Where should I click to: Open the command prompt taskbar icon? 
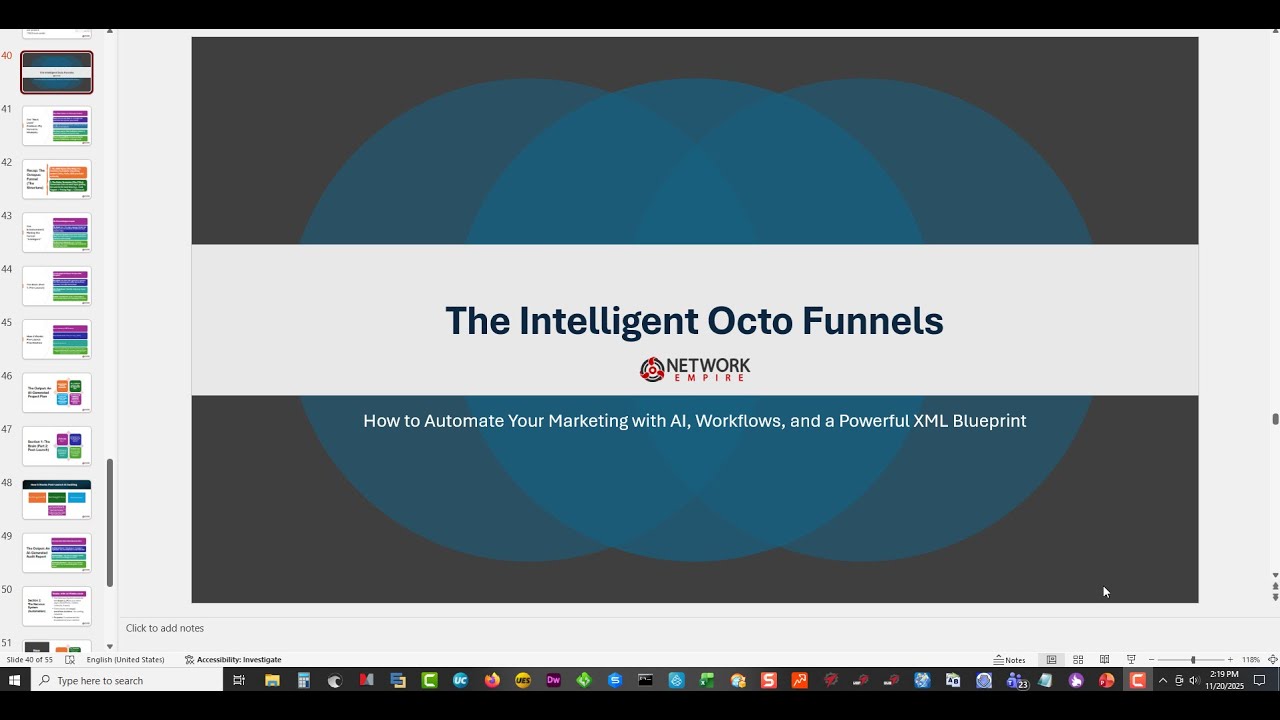click(646, 681)
